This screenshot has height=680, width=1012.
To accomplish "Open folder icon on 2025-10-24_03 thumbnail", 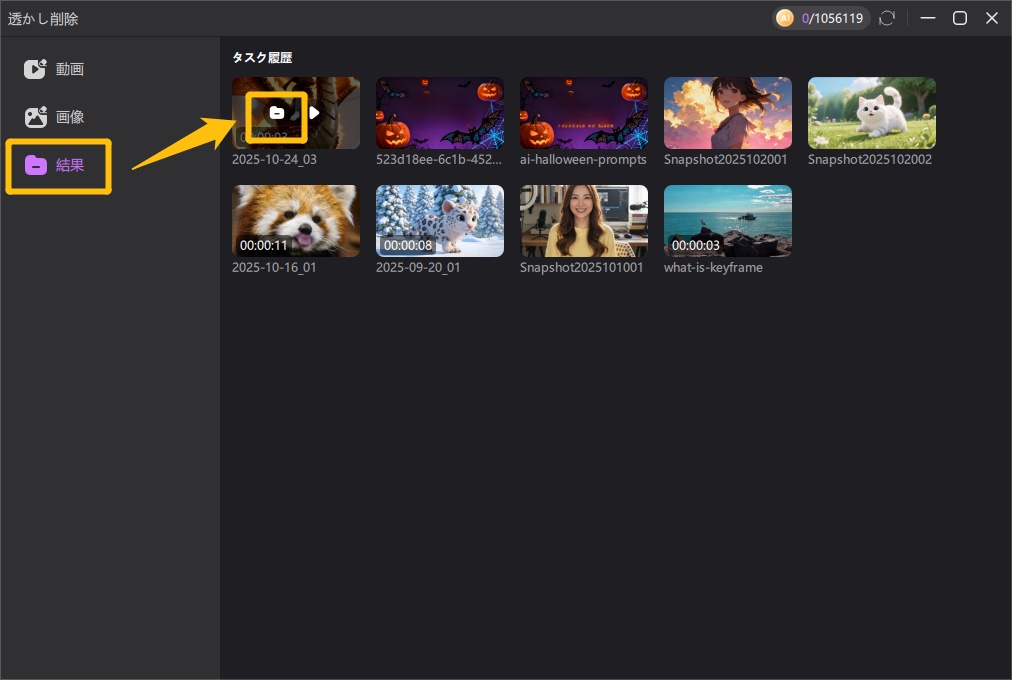I will point(277,113).
